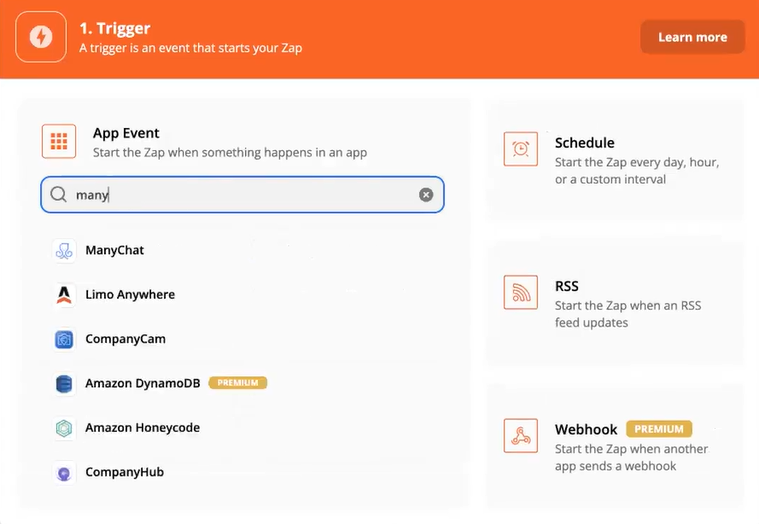Click the Limo Anywhere app icon
The width and height of the screenshot is (759, 524).
click(64, 295)
